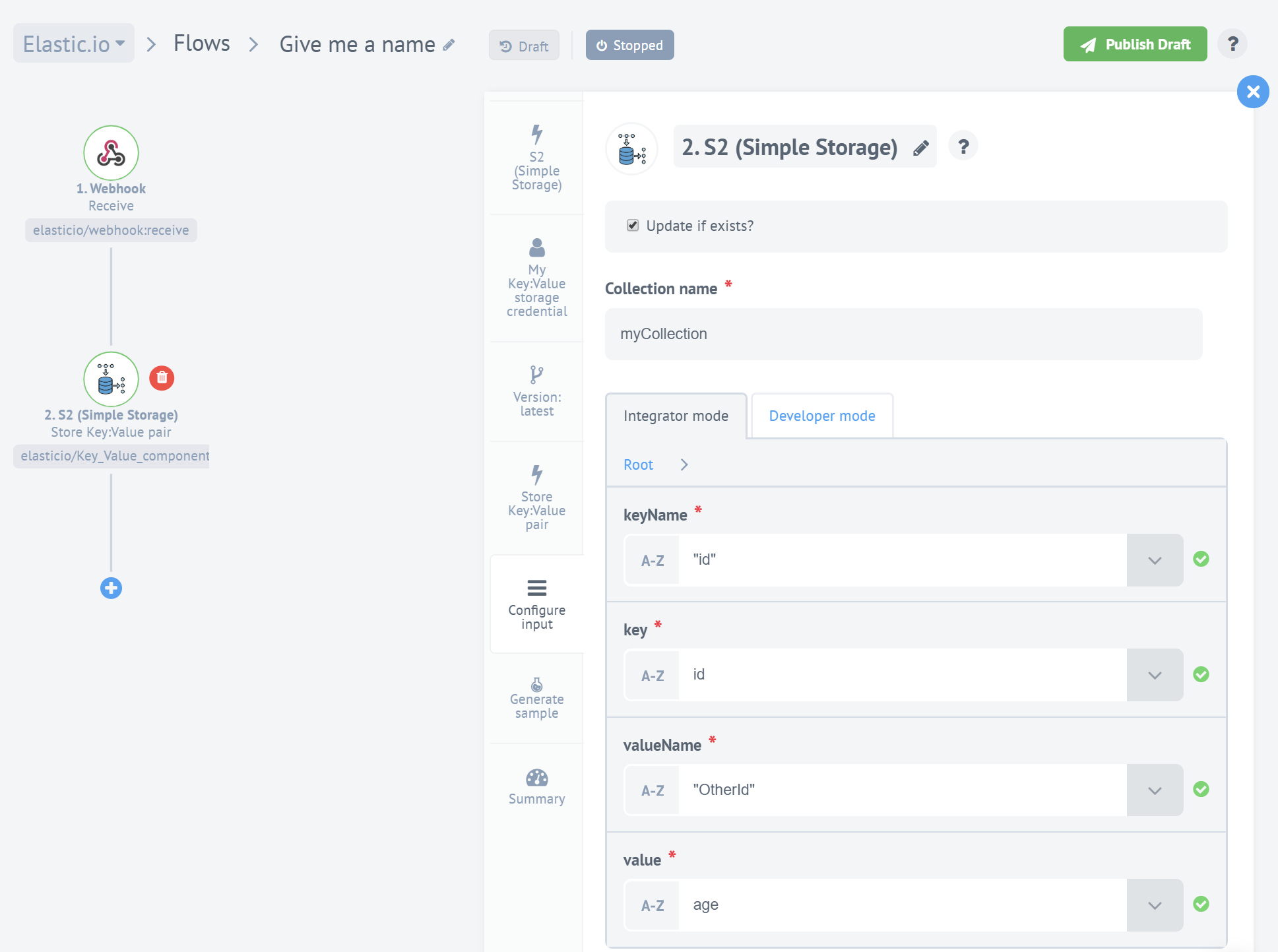Toggle the Update if exists checkbox

(633, 226)
